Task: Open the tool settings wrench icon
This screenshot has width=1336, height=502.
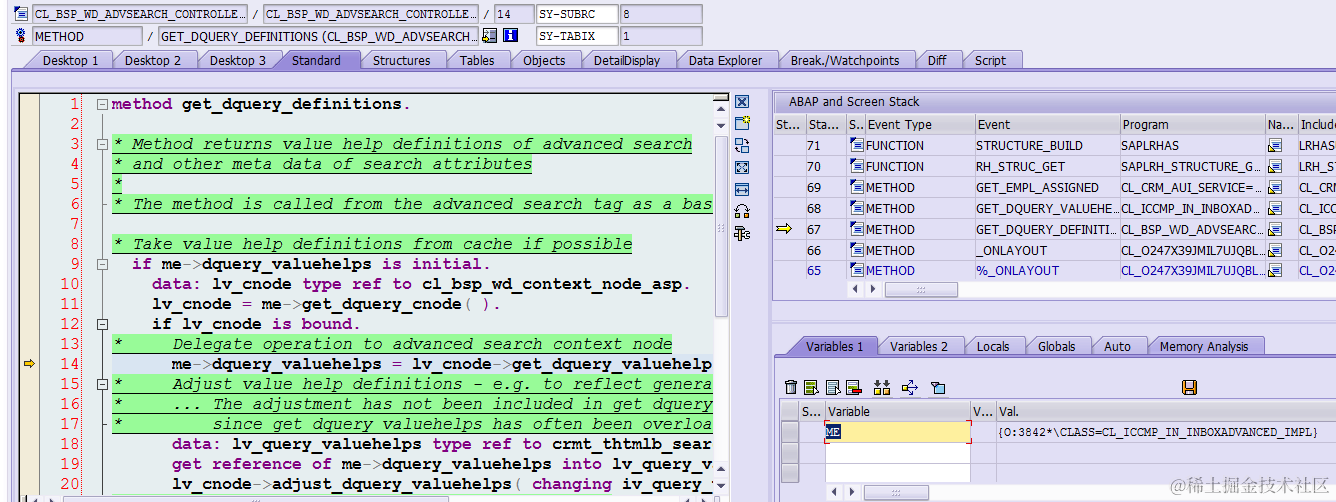Action: 742,234
